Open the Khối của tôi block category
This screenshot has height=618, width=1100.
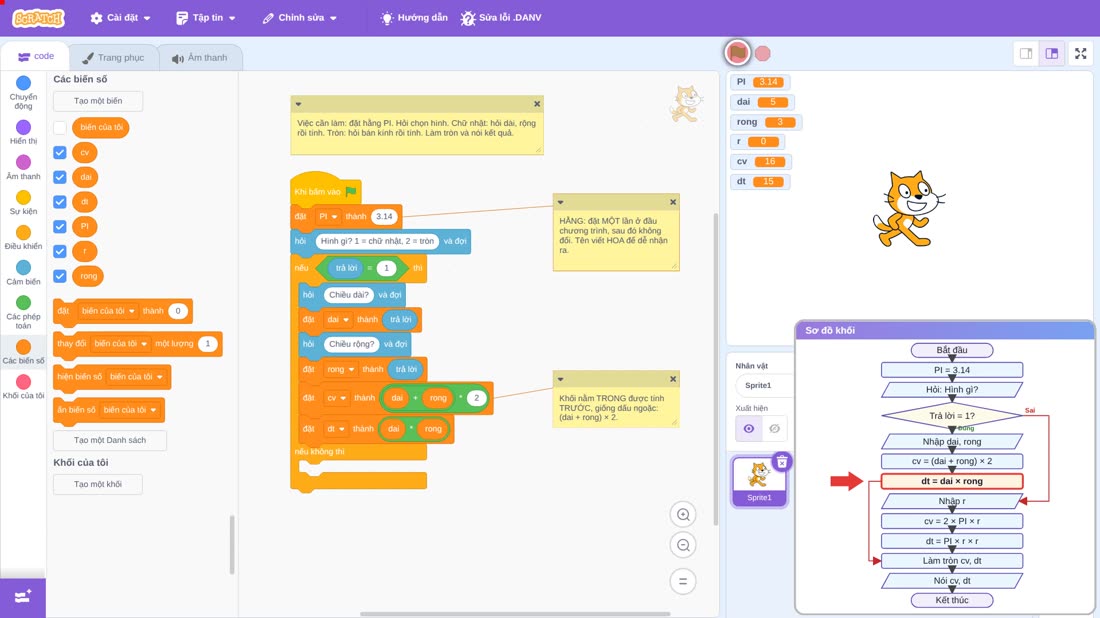[x=23, y=387]
